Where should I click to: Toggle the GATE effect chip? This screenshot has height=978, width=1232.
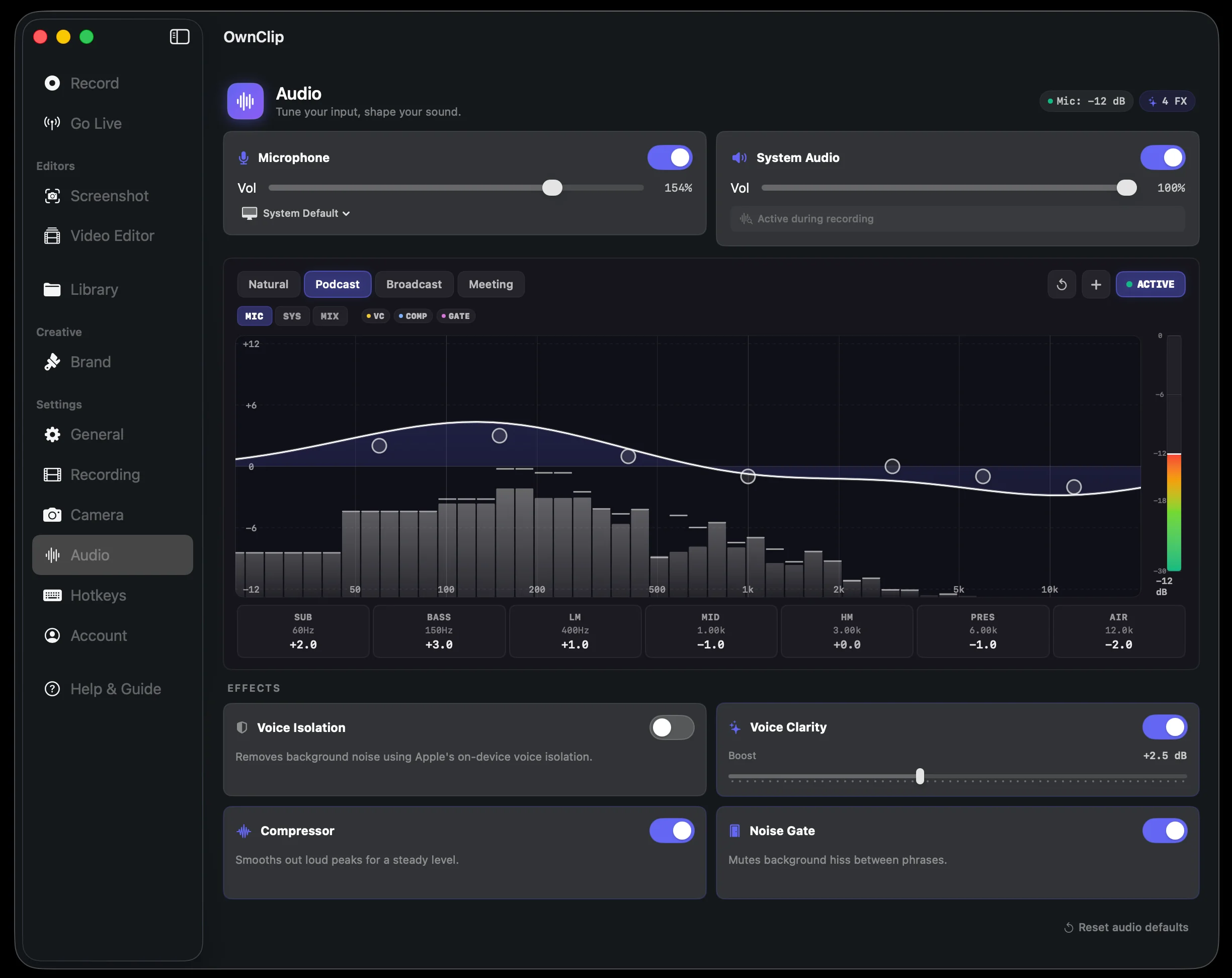(x=455, y=316)
